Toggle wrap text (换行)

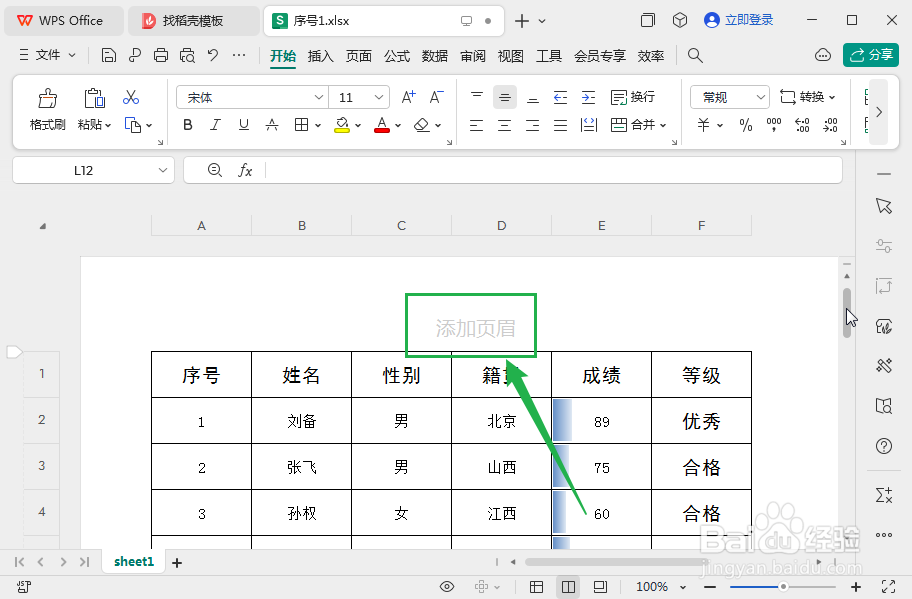tap(634, 96)
